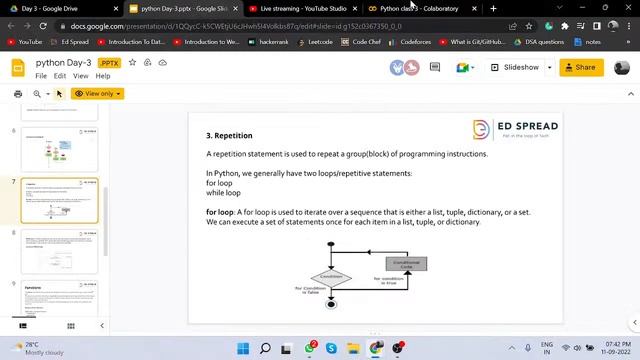Select slide 9 Functions thumbnail

click(x=60, y=298)
